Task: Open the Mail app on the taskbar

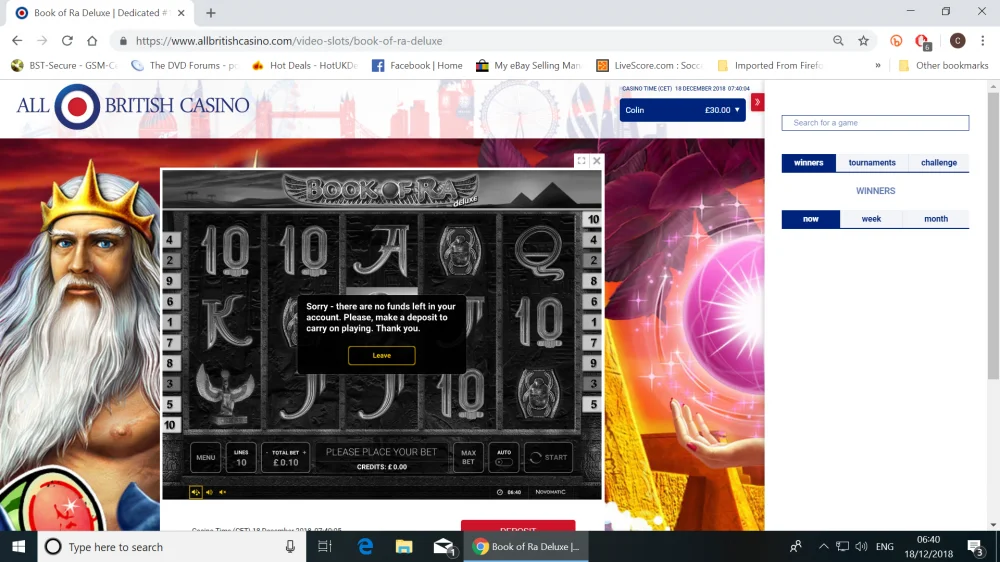Action: pos(443,547)
